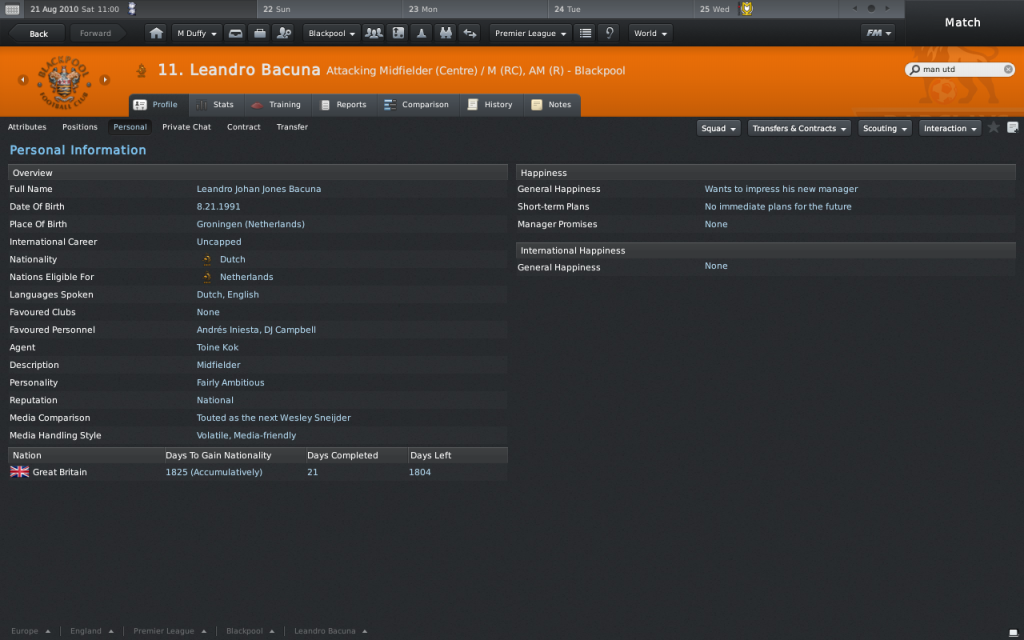Open the manager person-search icon
This screenshot has width=1024, height=640.
(284, 33)
